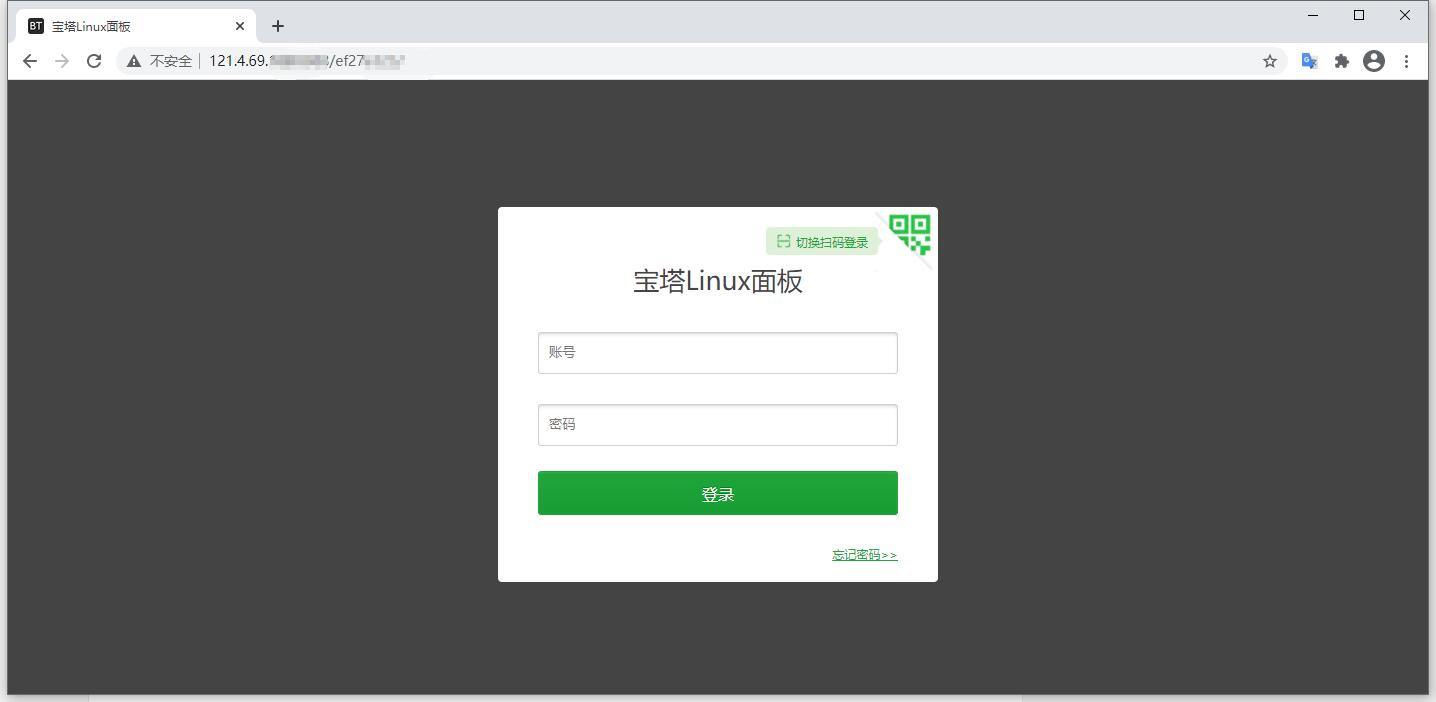The height and width of the screenshot is (702, 1436).
Task: Open Google Translate extension icon
Action: point(1309,61)
